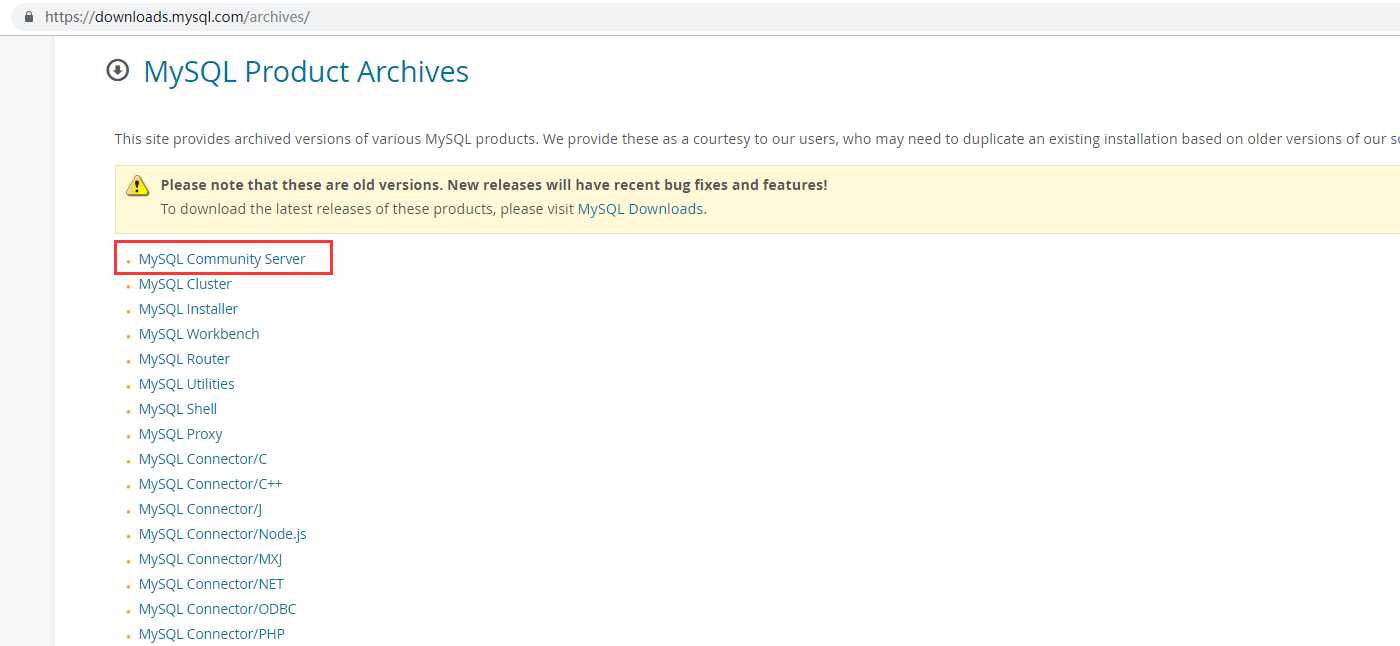This screenshot has width=1400, height=646.
Task: Click the download circle icon beside the page title
Action: [x=118, y=70]
